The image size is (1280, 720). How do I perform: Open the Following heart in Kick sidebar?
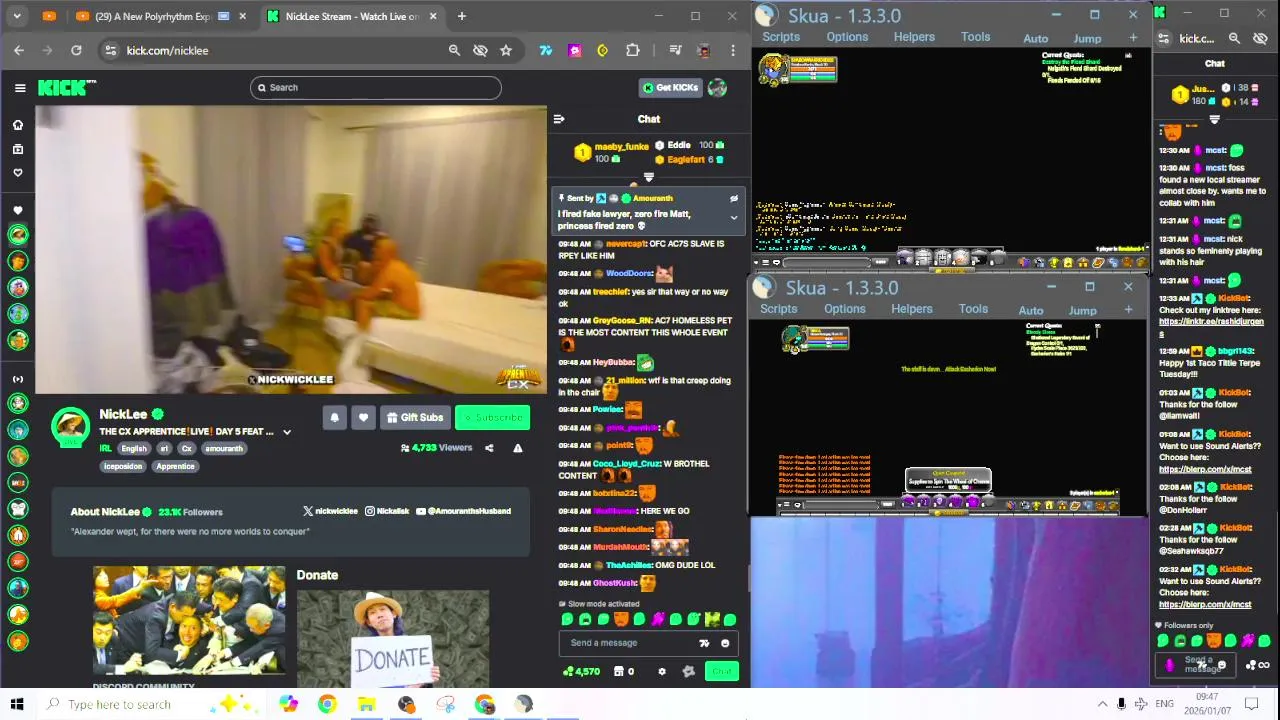click(17, 172)
